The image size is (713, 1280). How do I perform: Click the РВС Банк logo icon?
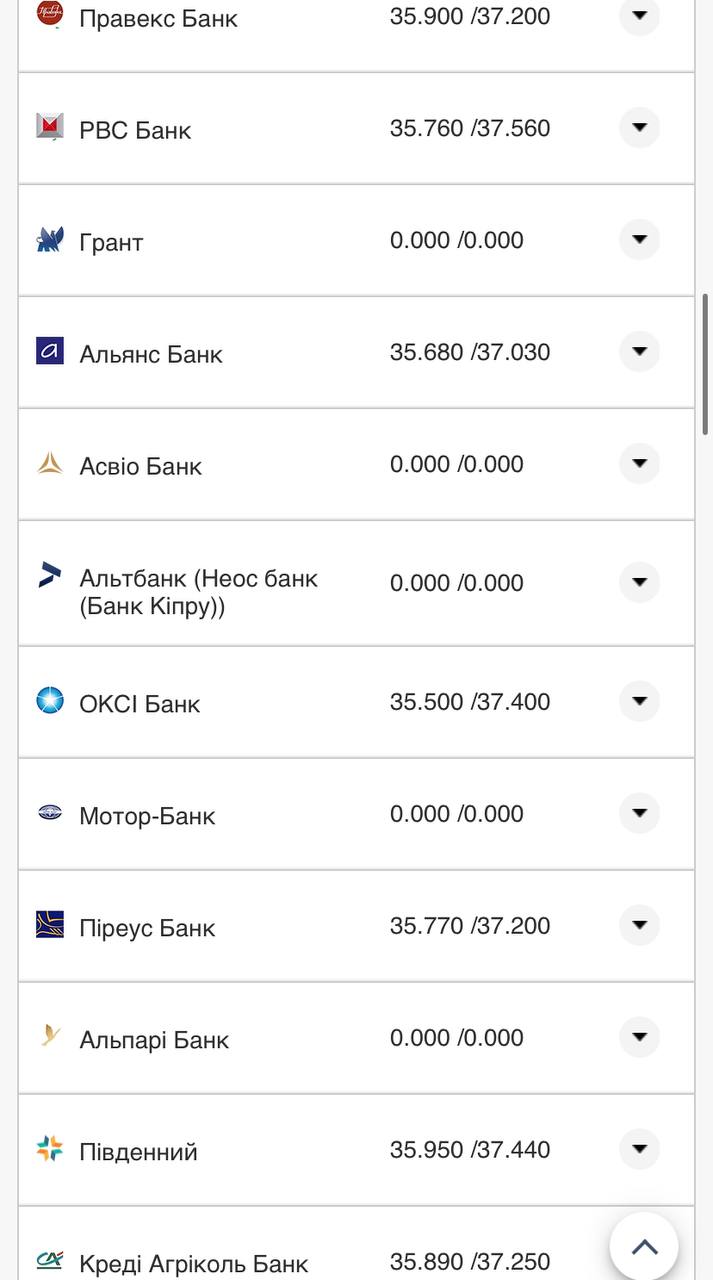[x=50, y=127]
